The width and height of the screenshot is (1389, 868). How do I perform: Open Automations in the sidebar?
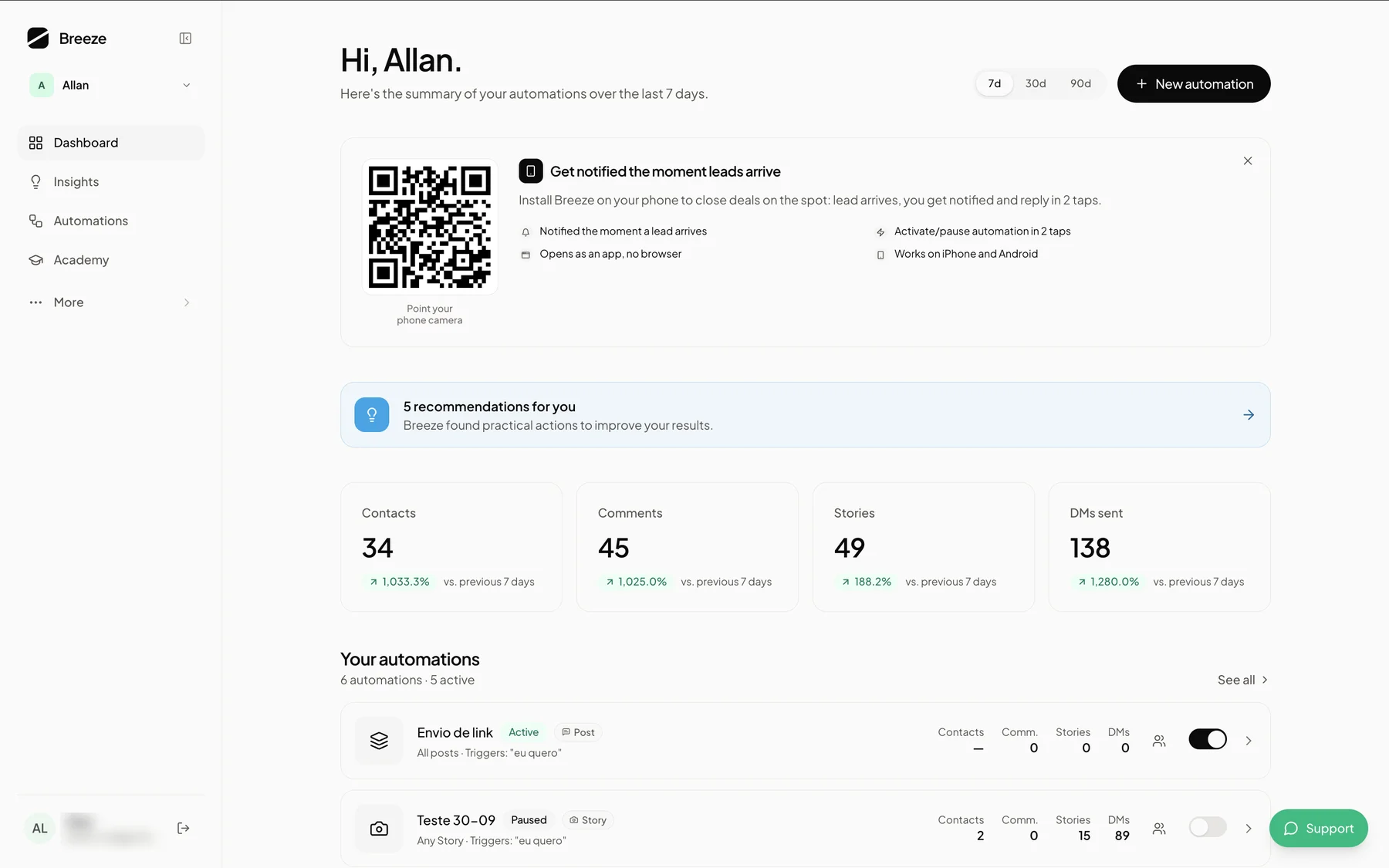point(110,221)
